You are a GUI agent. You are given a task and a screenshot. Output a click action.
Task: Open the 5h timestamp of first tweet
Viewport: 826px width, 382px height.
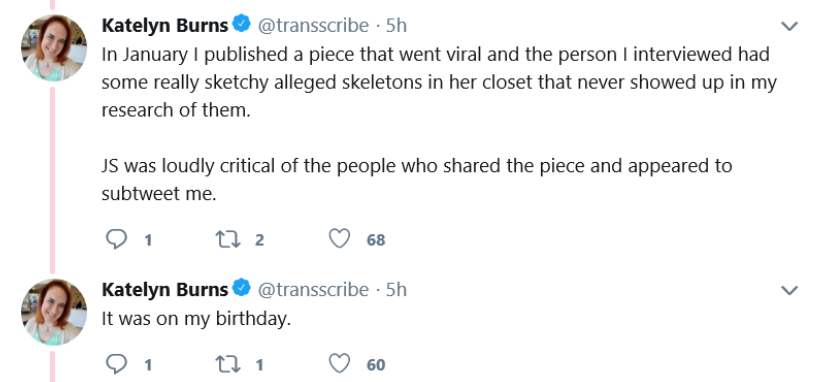[x=396, y=25]
